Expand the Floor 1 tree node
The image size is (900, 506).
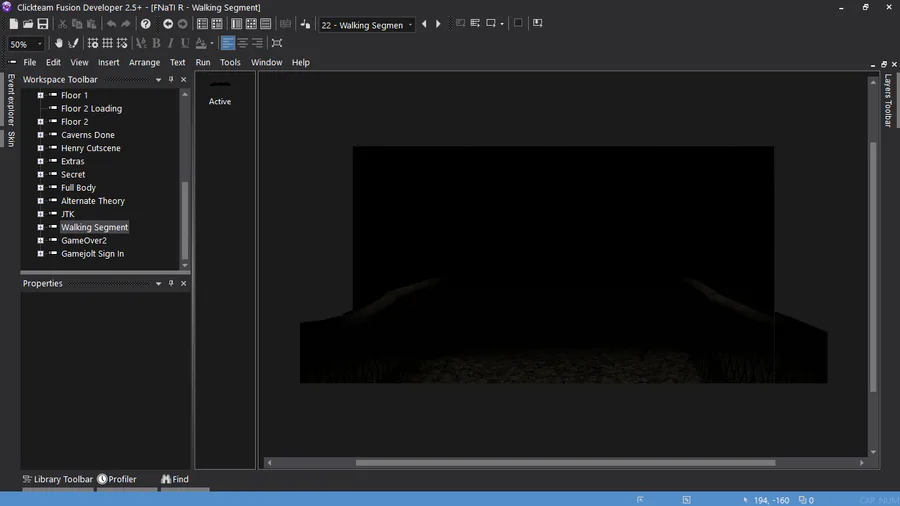40,95
